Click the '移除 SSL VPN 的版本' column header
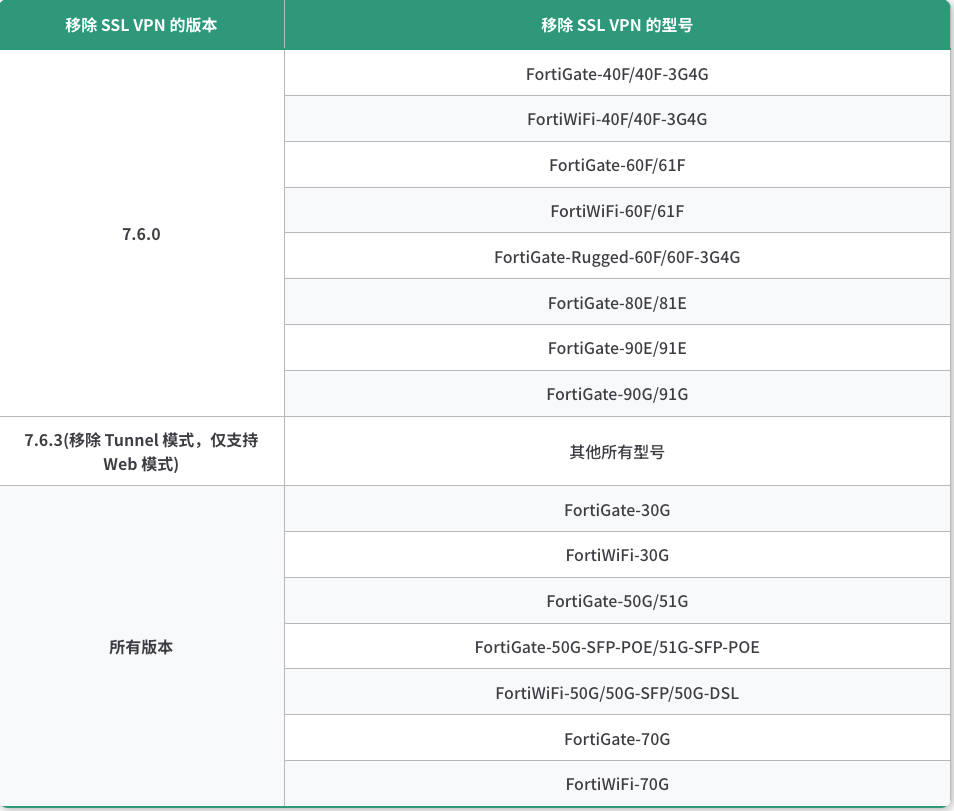954x811 pixels. 141,25
